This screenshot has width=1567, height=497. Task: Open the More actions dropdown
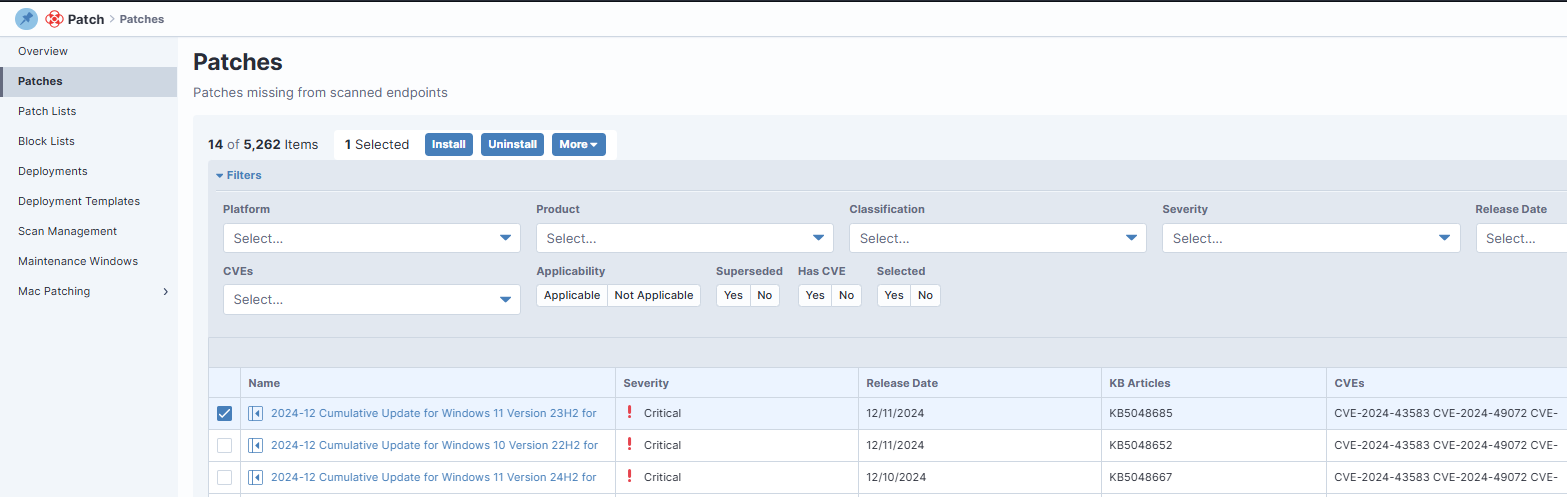tap(579, 144)
